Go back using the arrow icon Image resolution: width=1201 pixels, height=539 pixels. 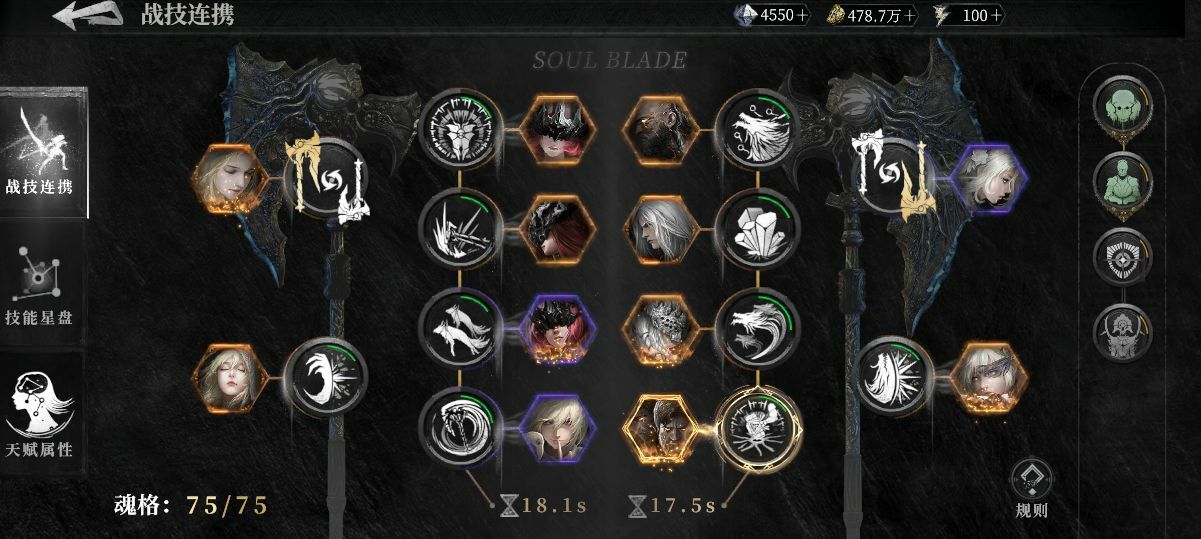[88, 16]
